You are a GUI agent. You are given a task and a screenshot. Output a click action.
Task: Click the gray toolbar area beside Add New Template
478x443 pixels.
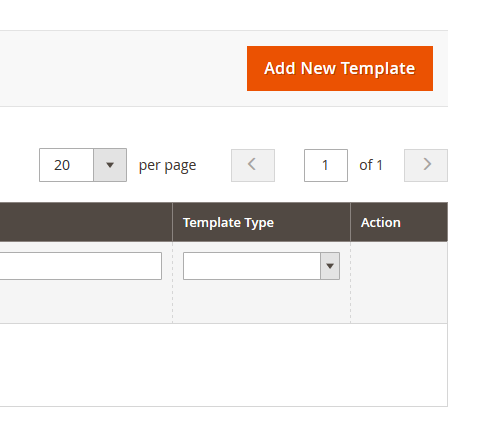(123, 68)
